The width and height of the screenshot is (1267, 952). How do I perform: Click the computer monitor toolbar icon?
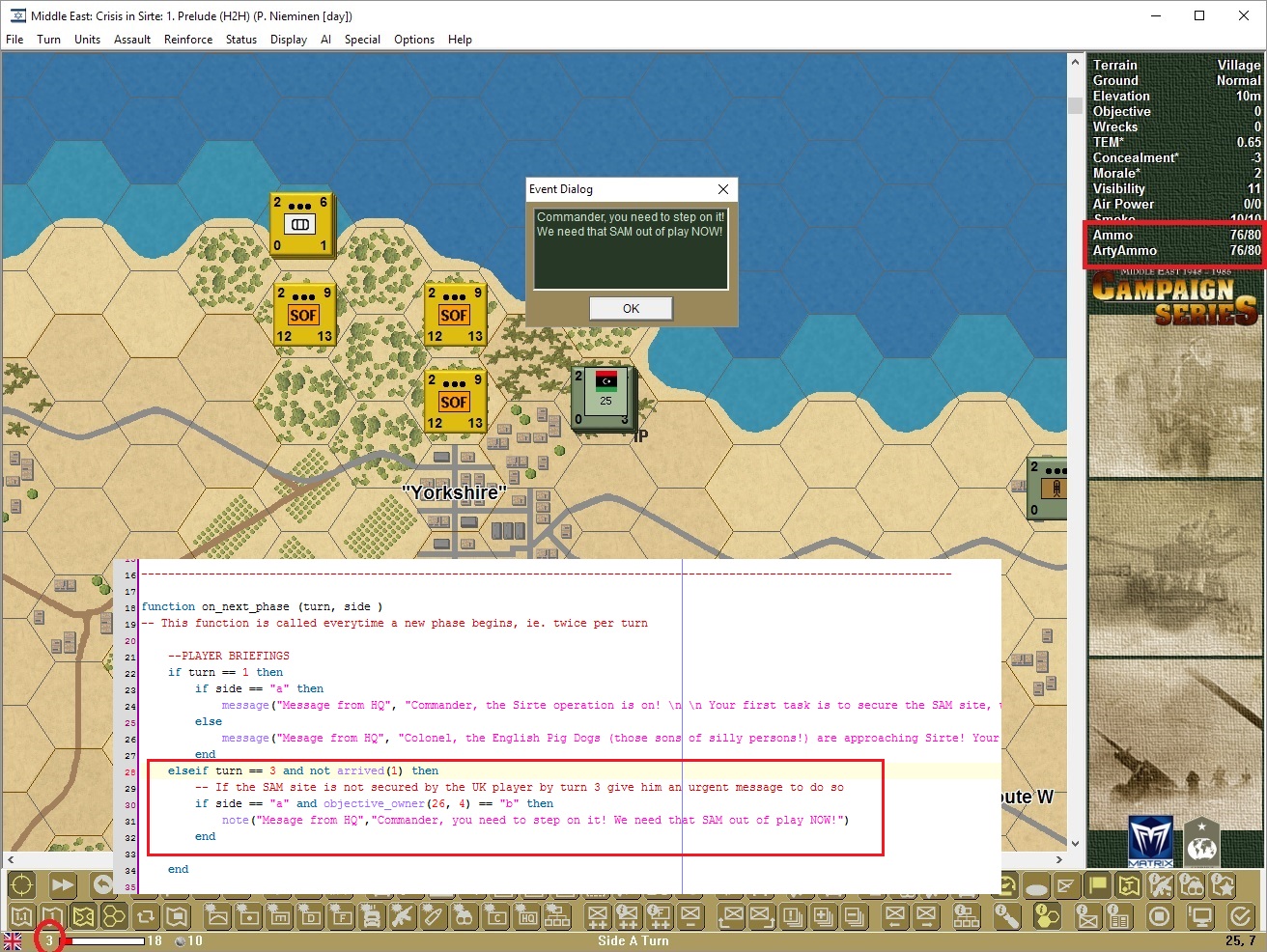coord(1200,915)
